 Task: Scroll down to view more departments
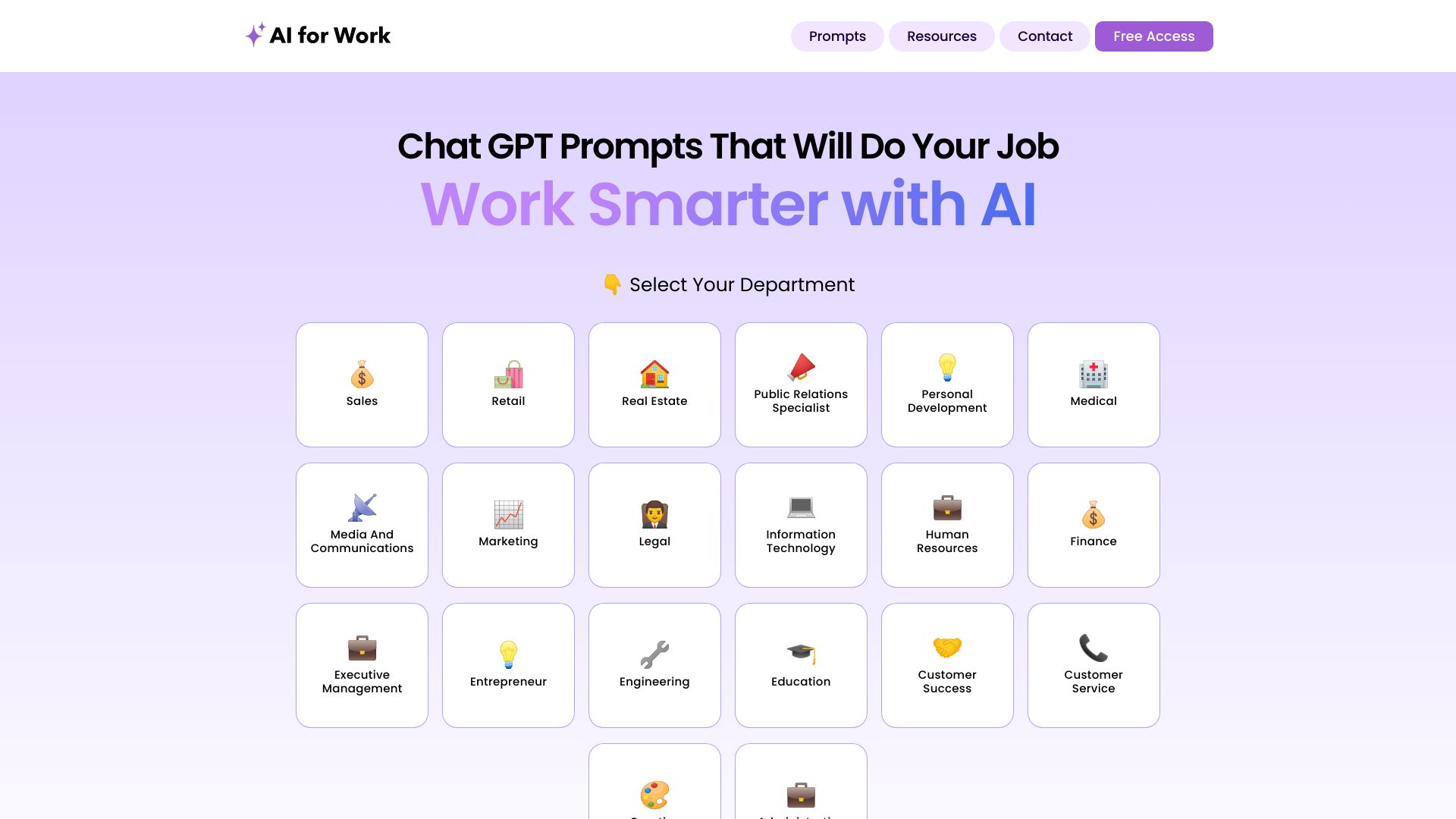(x=728, y=780)
